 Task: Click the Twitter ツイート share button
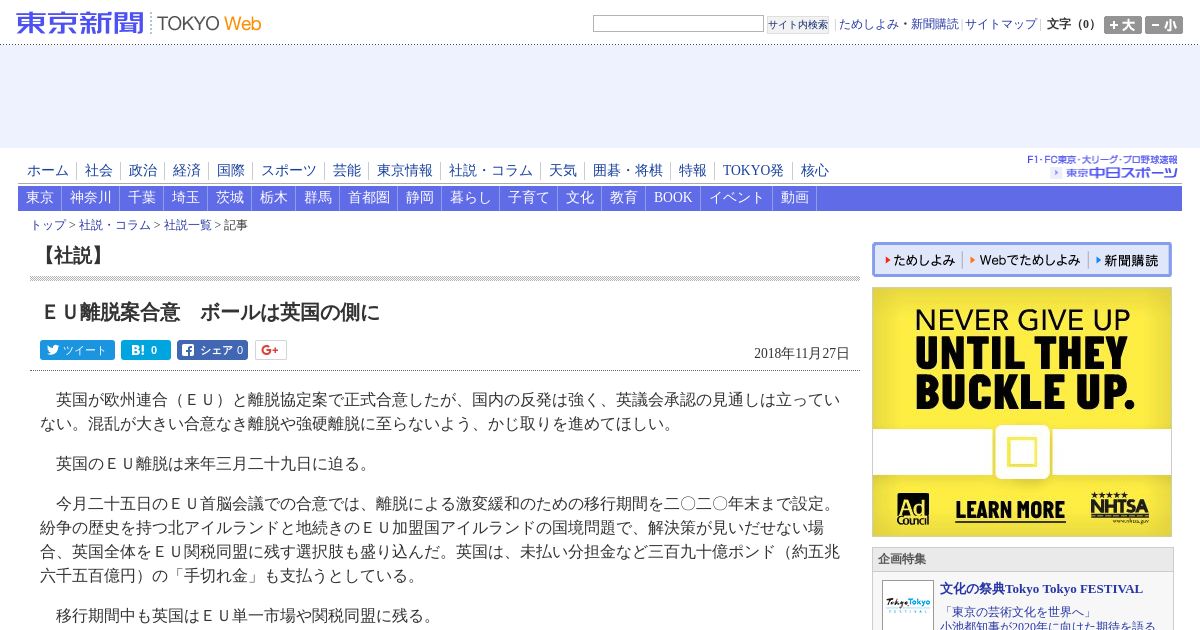[77, 350]
